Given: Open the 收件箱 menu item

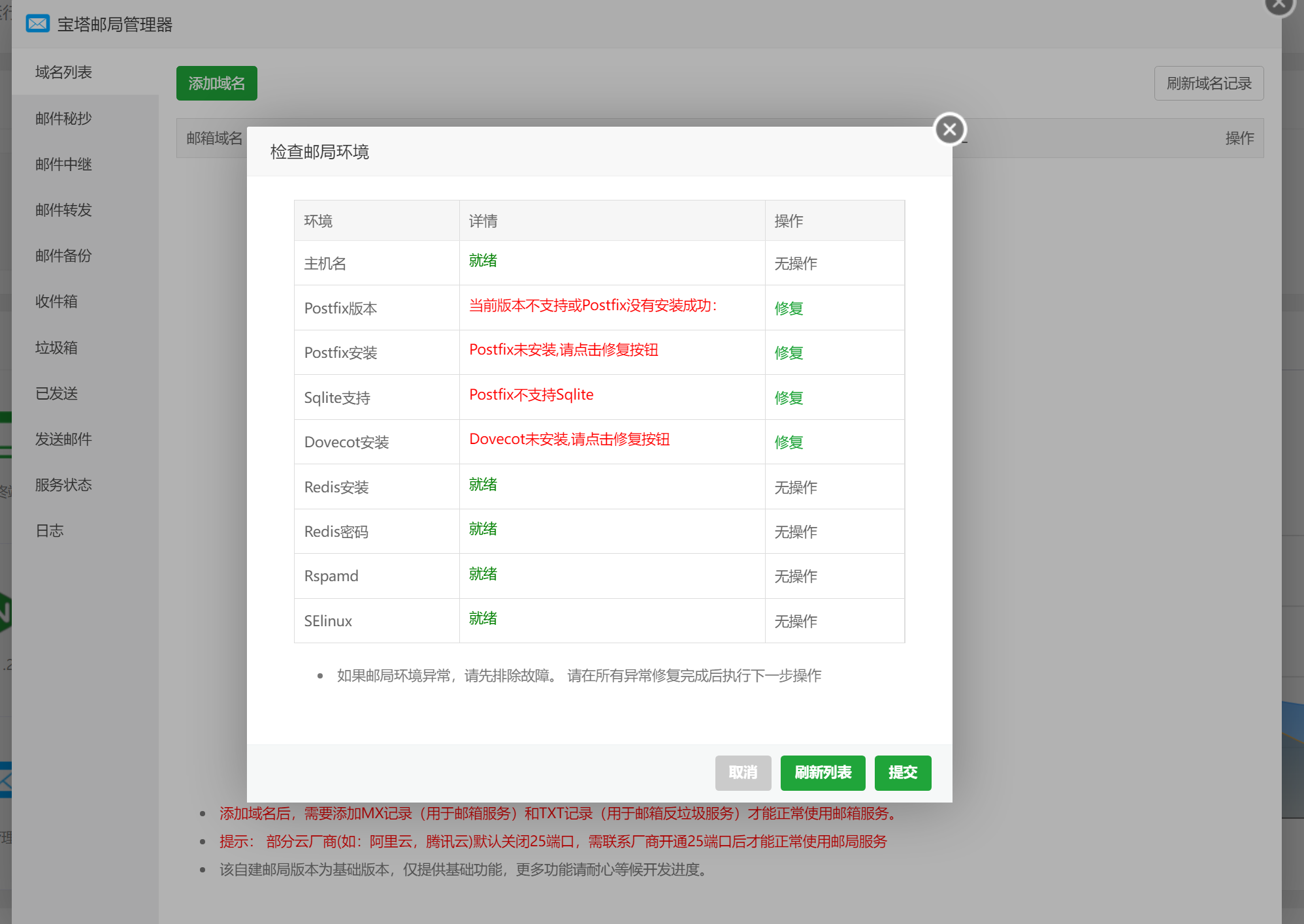Looking at the screenshot, I should [x=56, y=301].
